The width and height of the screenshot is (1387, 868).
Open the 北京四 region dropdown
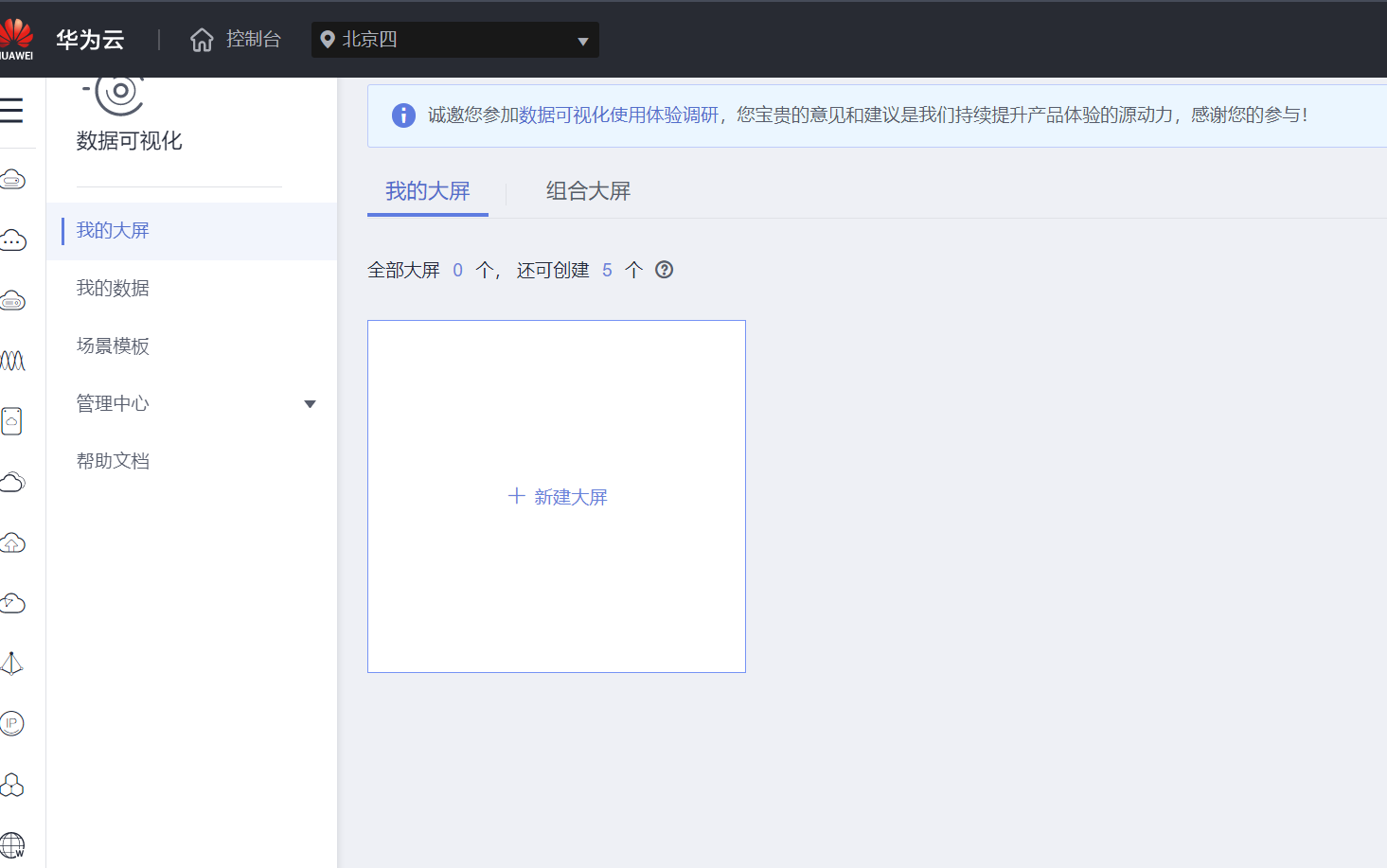tap(455, 40)
